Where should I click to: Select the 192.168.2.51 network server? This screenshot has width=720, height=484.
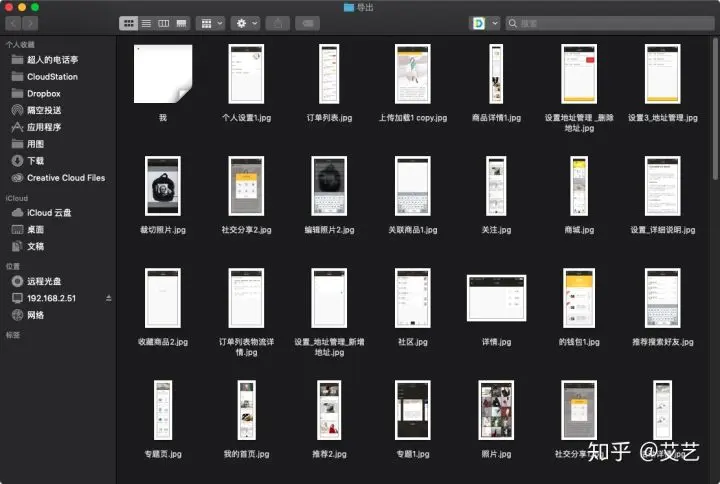(x=51, y=298)
